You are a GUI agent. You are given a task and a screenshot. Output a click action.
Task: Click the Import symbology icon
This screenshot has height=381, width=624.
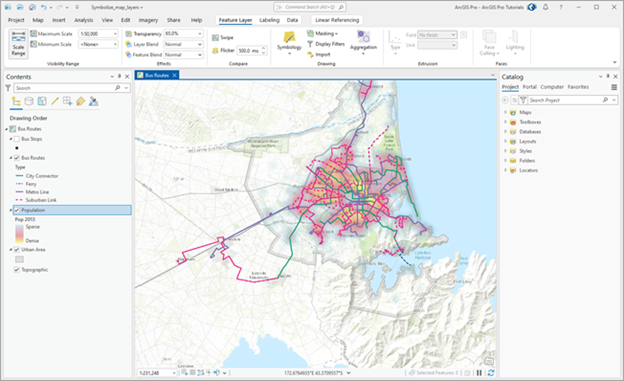(x=310, y=55)
